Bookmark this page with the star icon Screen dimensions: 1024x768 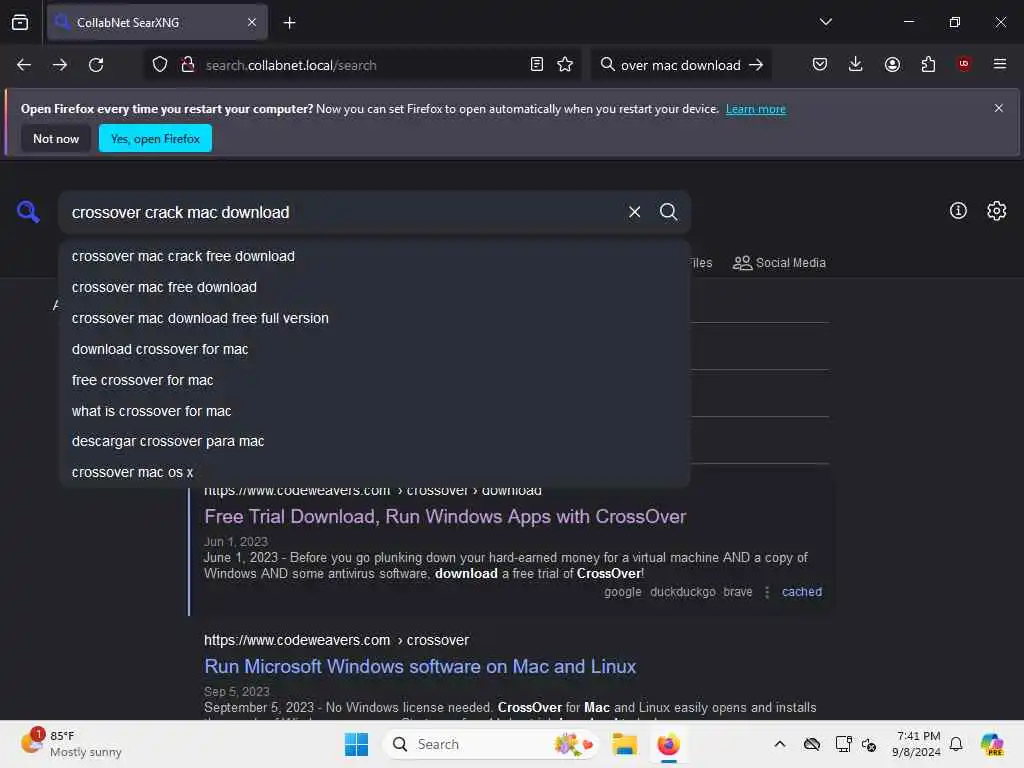565,65
